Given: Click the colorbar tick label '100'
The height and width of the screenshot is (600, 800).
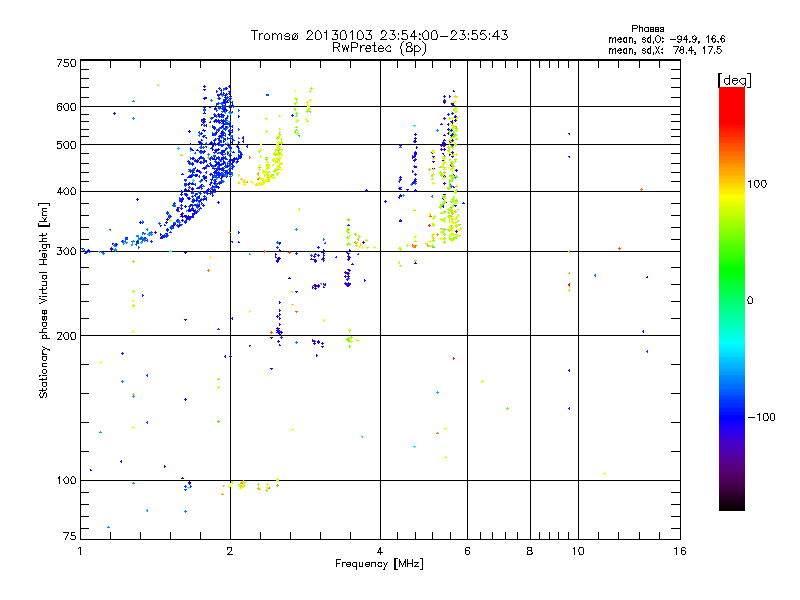Looking at the screenshot, I should click(x=757, y=184).
